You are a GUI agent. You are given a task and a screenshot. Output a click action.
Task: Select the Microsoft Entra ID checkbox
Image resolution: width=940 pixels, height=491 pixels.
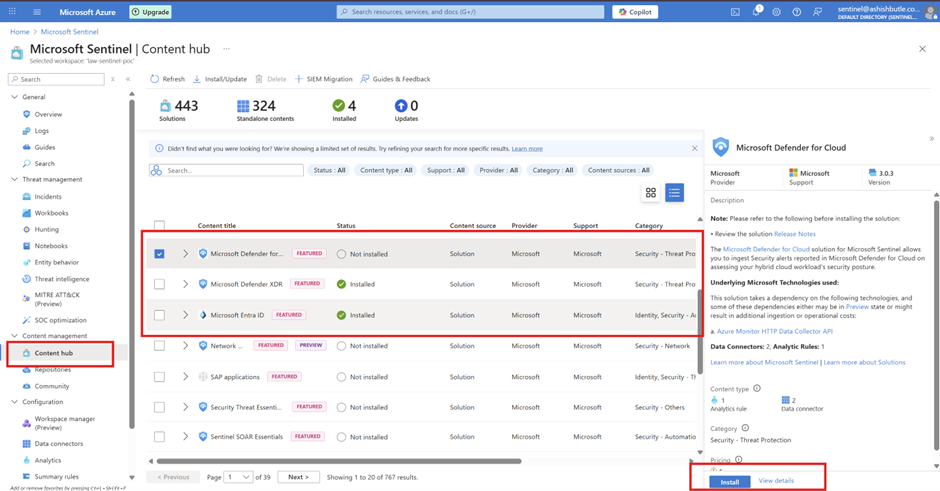click(x=159, y=315)
